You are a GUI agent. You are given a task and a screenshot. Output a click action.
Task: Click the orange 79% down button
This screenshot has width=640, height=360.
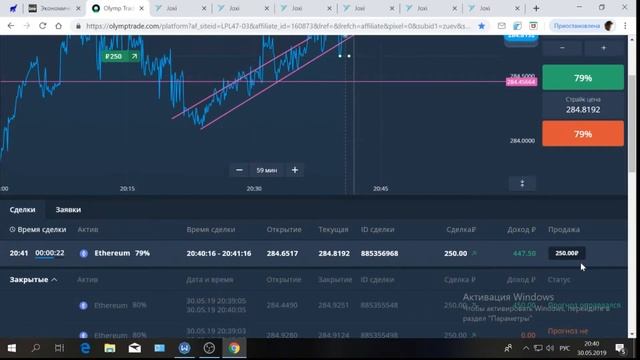583,133
